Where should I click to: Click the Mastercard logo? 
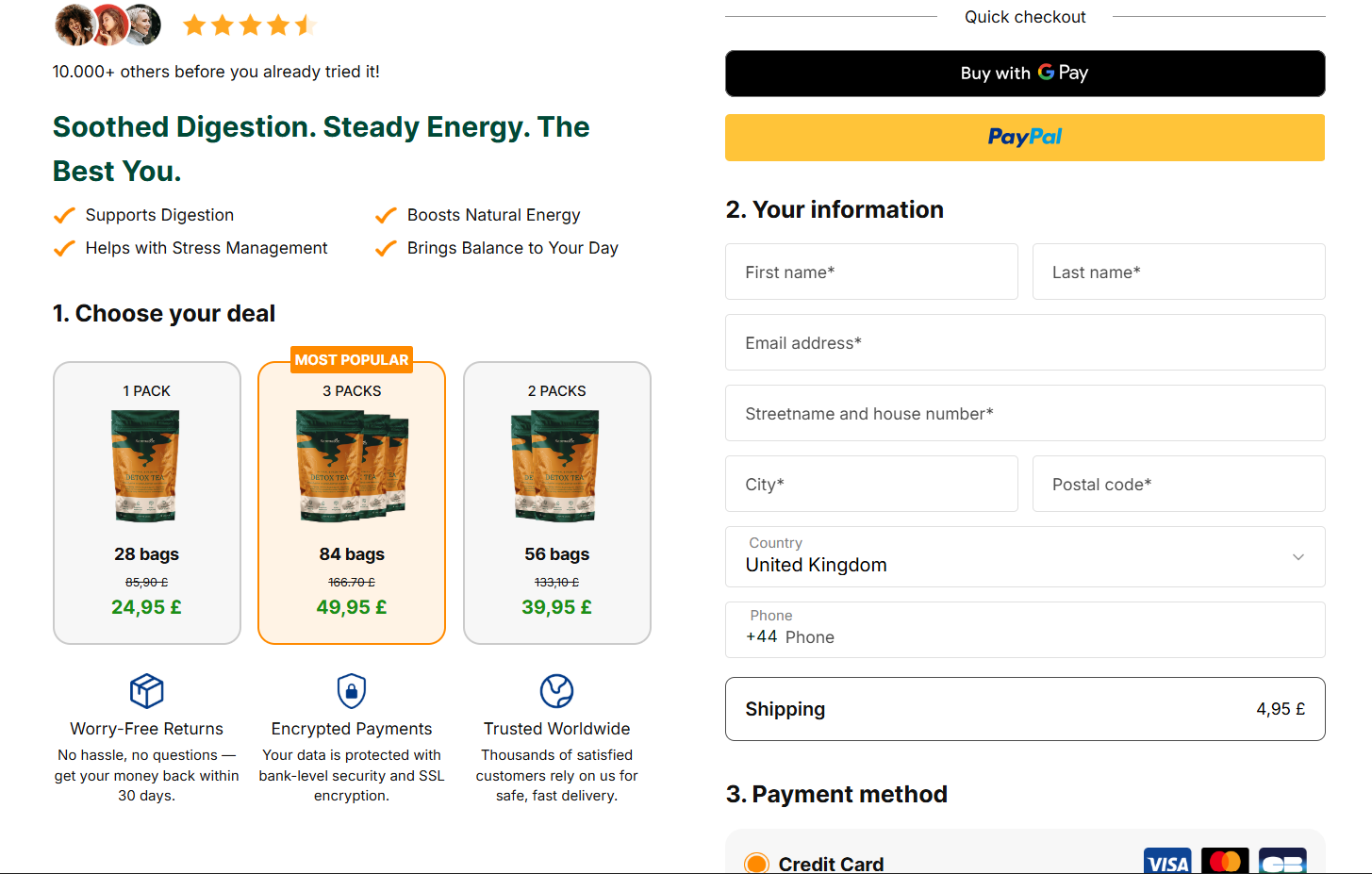(1225, 862)
